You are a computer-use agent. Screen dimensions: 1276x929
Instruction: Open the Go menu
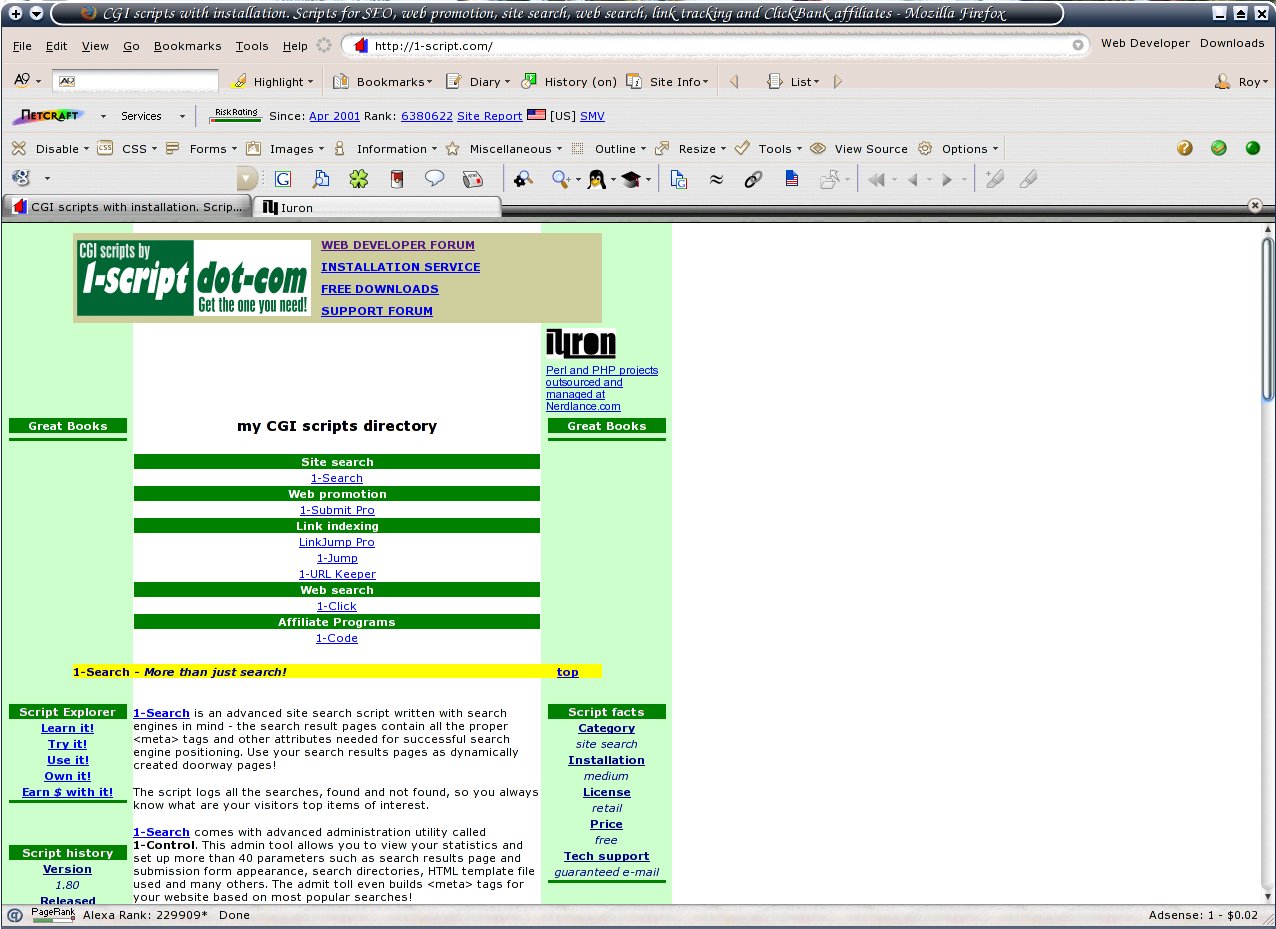131,46
